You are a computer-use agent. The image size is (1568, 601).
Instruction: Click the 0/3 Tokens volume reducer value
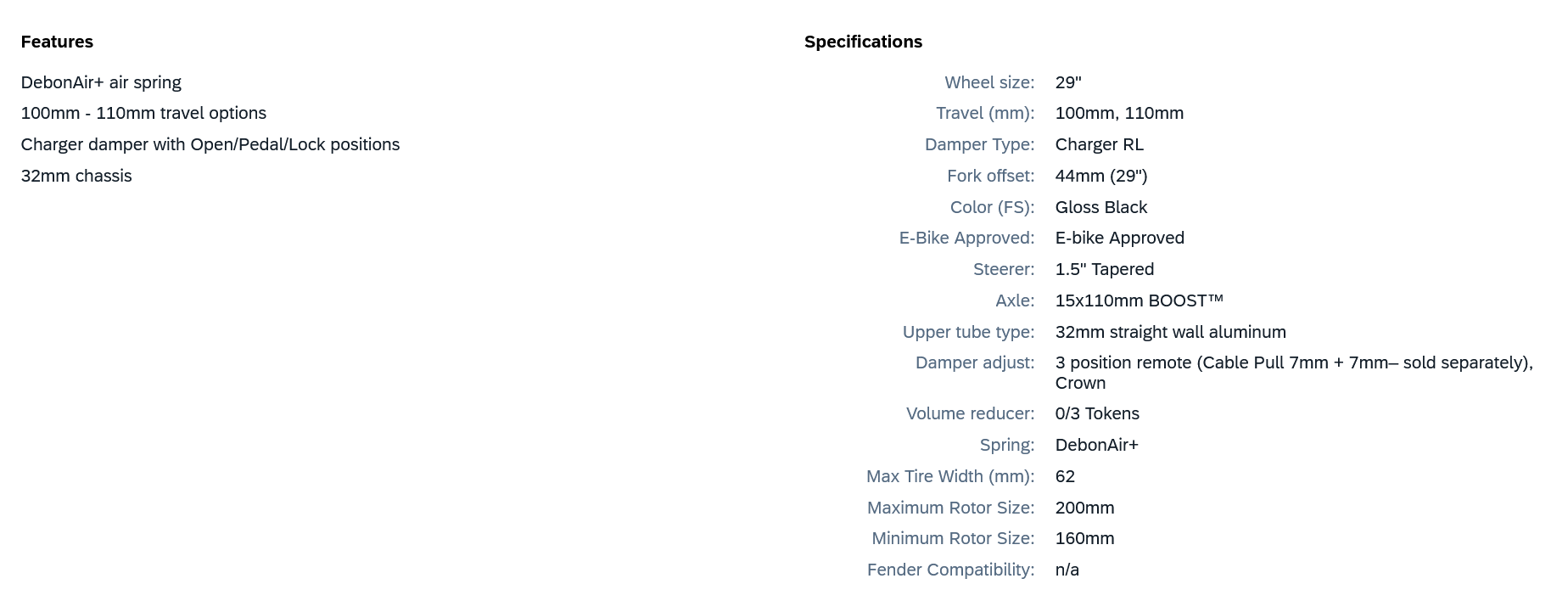click(x=1097, y=413)
